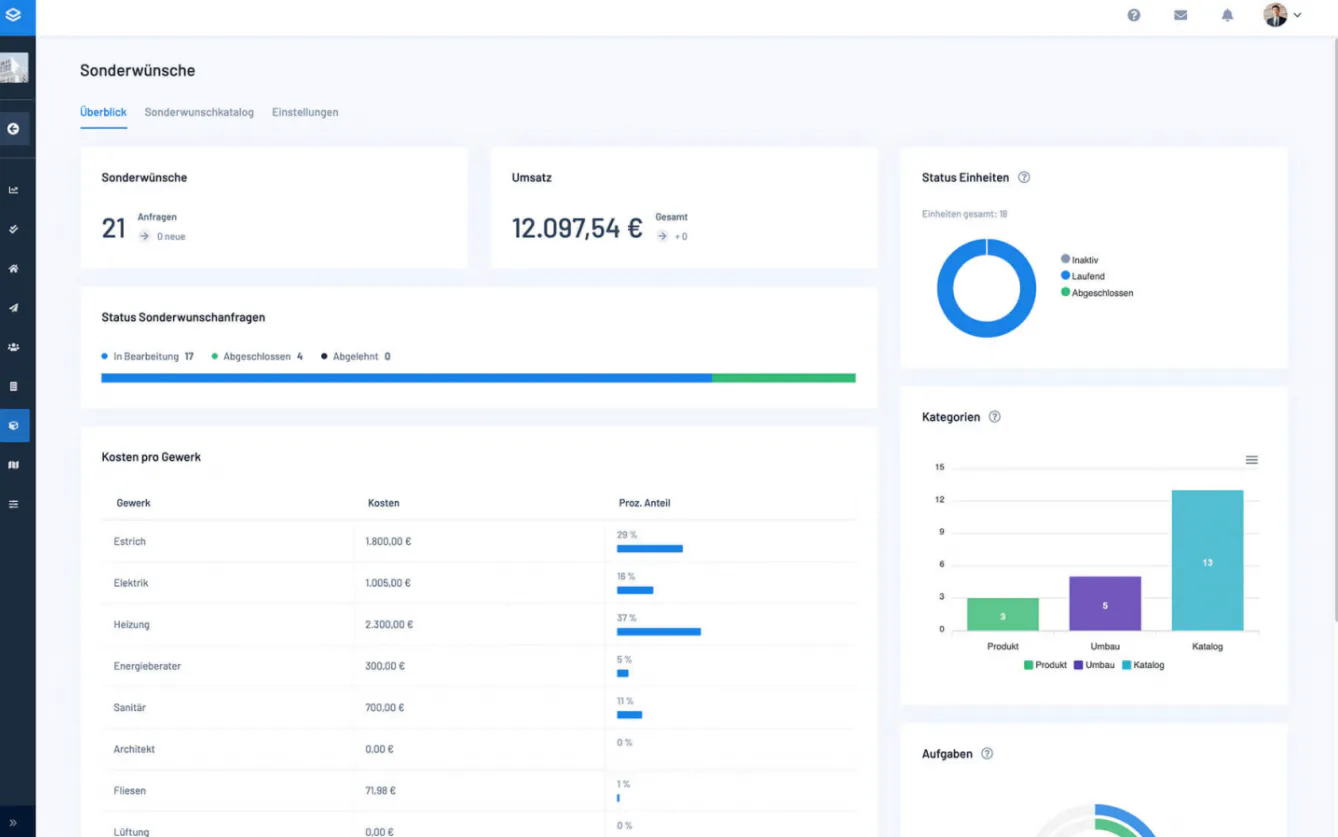Screen dimensions: 1338x837
Task: Toggle the Katalog legend item below chart
Action: 1143,665
